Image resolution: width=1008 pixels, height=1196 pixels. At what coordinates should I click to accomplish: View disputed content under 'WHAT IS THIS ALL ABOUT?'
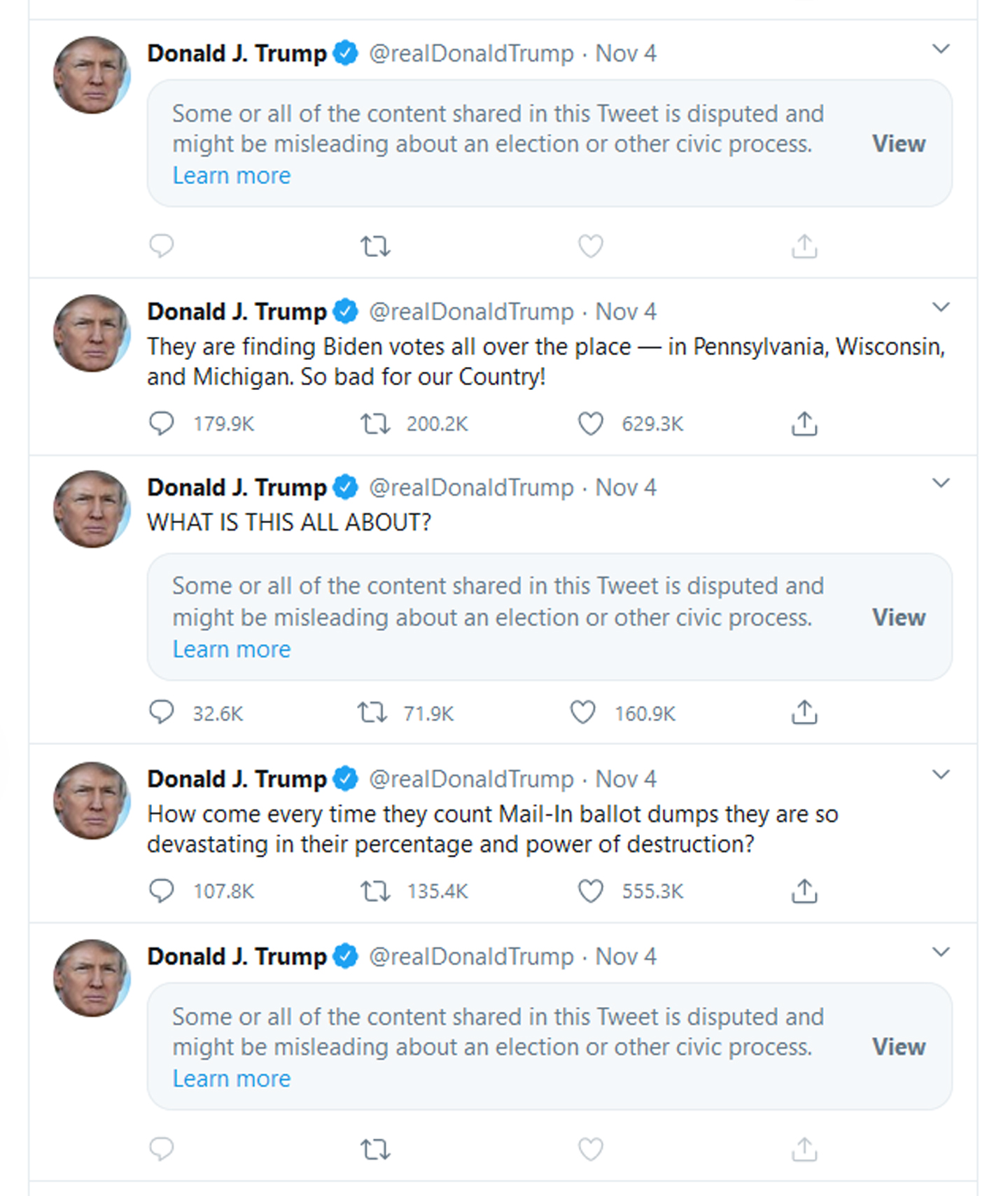[x=898, y=618]
